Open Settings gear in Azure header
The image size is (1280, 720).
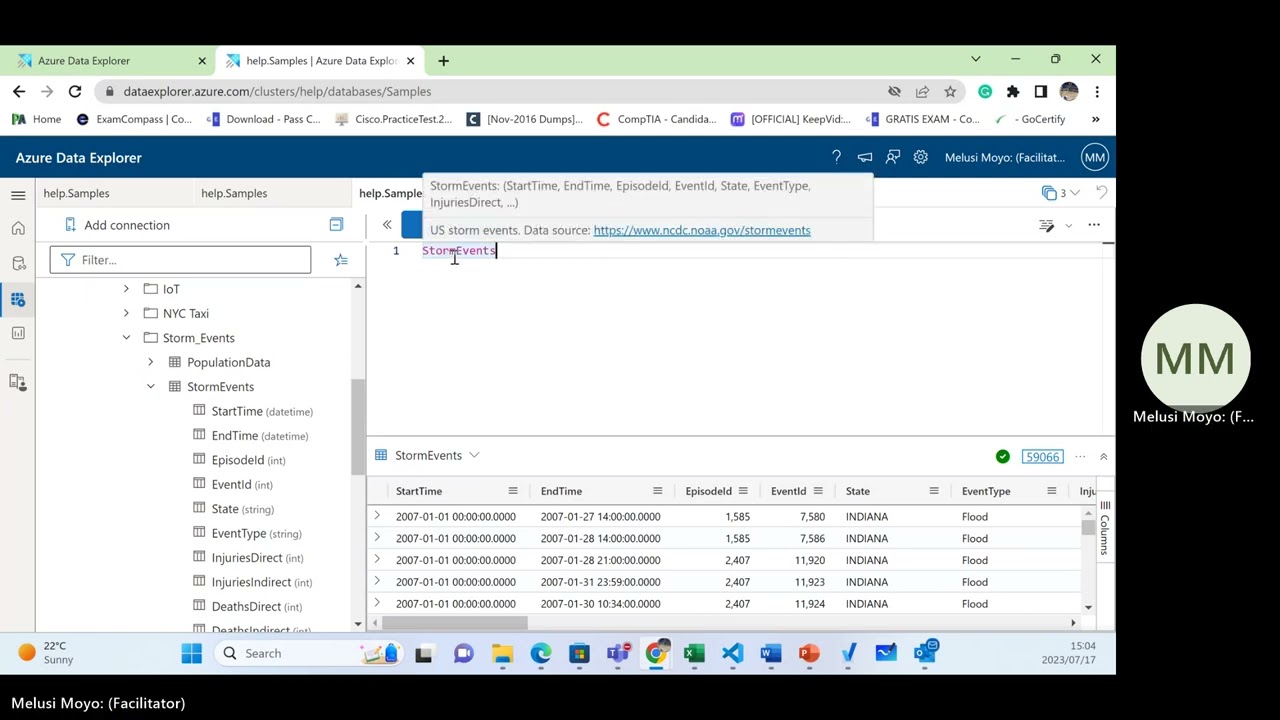coord(921,157)
